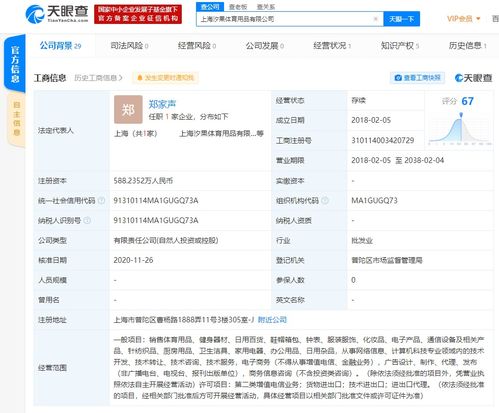This screenshot has height=413, width=499.
Task: Switch to the 公司背景 tab
Action: pyautogui.click(x=60, y=46)
